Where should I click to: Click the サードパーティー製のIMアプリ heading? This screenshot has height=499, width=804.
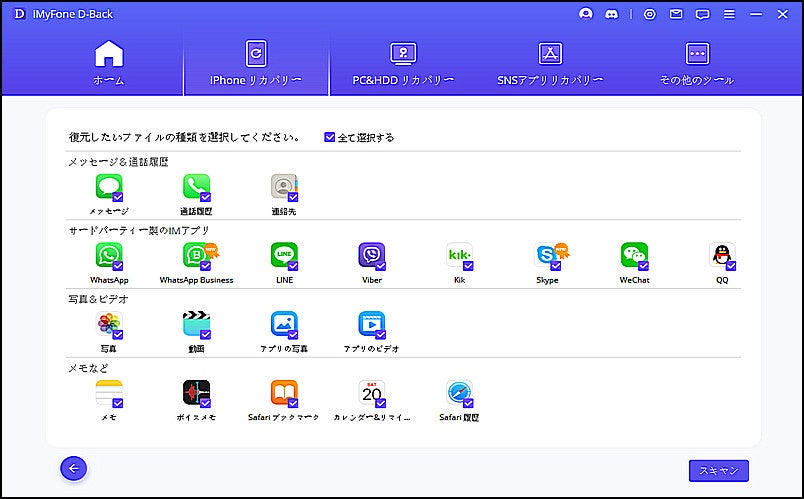point(139,231)
